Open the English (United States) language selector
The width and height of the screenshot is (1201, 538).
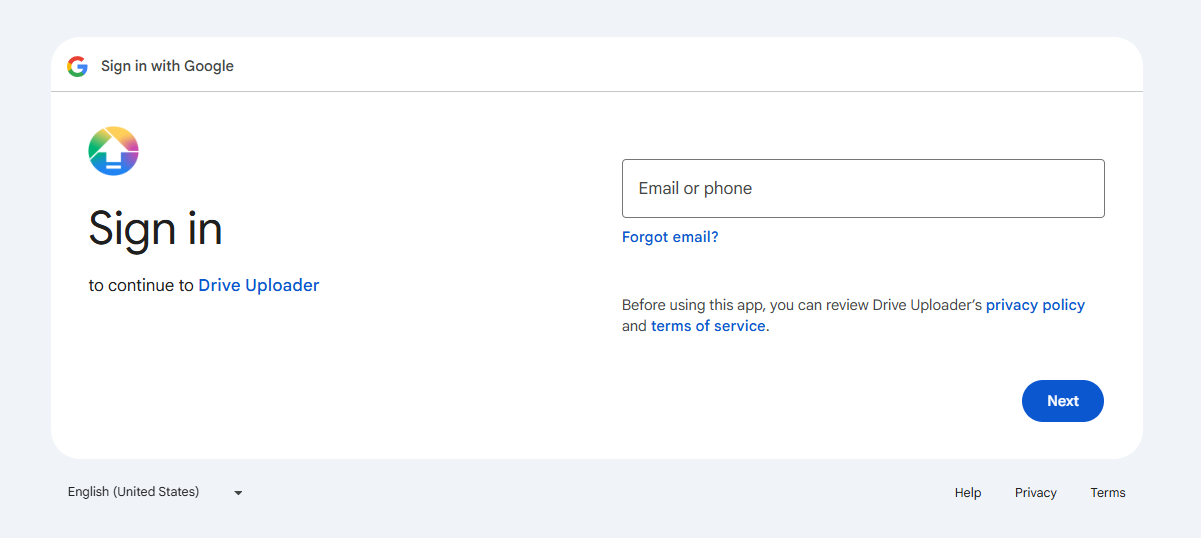(x=155, y=492)
